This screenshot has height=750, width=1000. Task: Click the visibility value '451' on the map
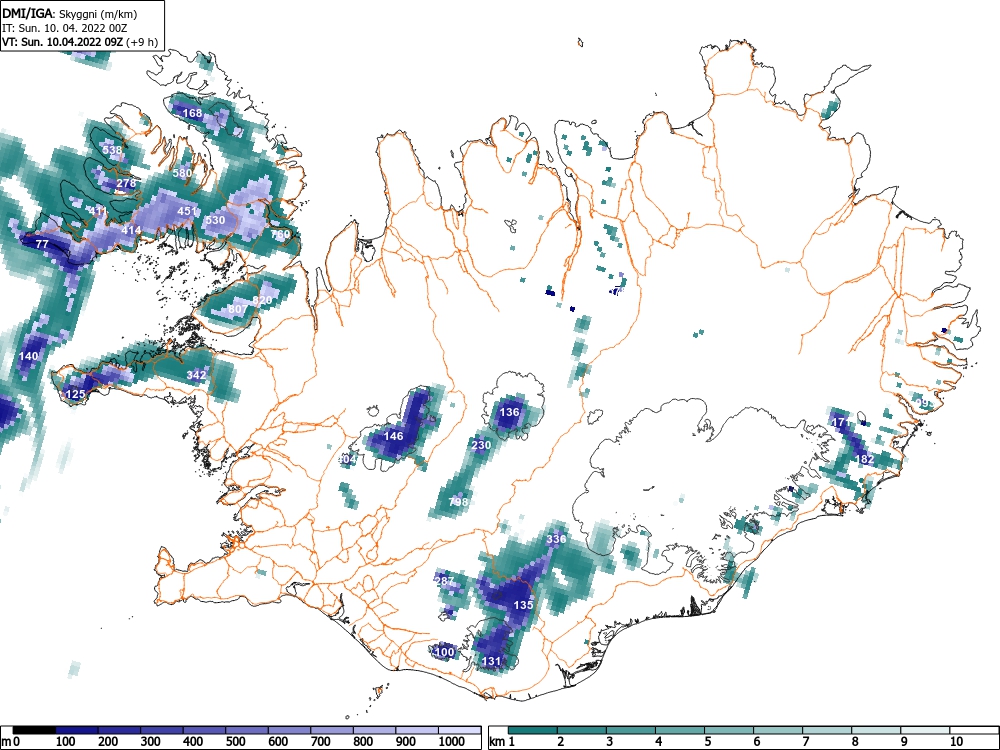click(187, 211)
